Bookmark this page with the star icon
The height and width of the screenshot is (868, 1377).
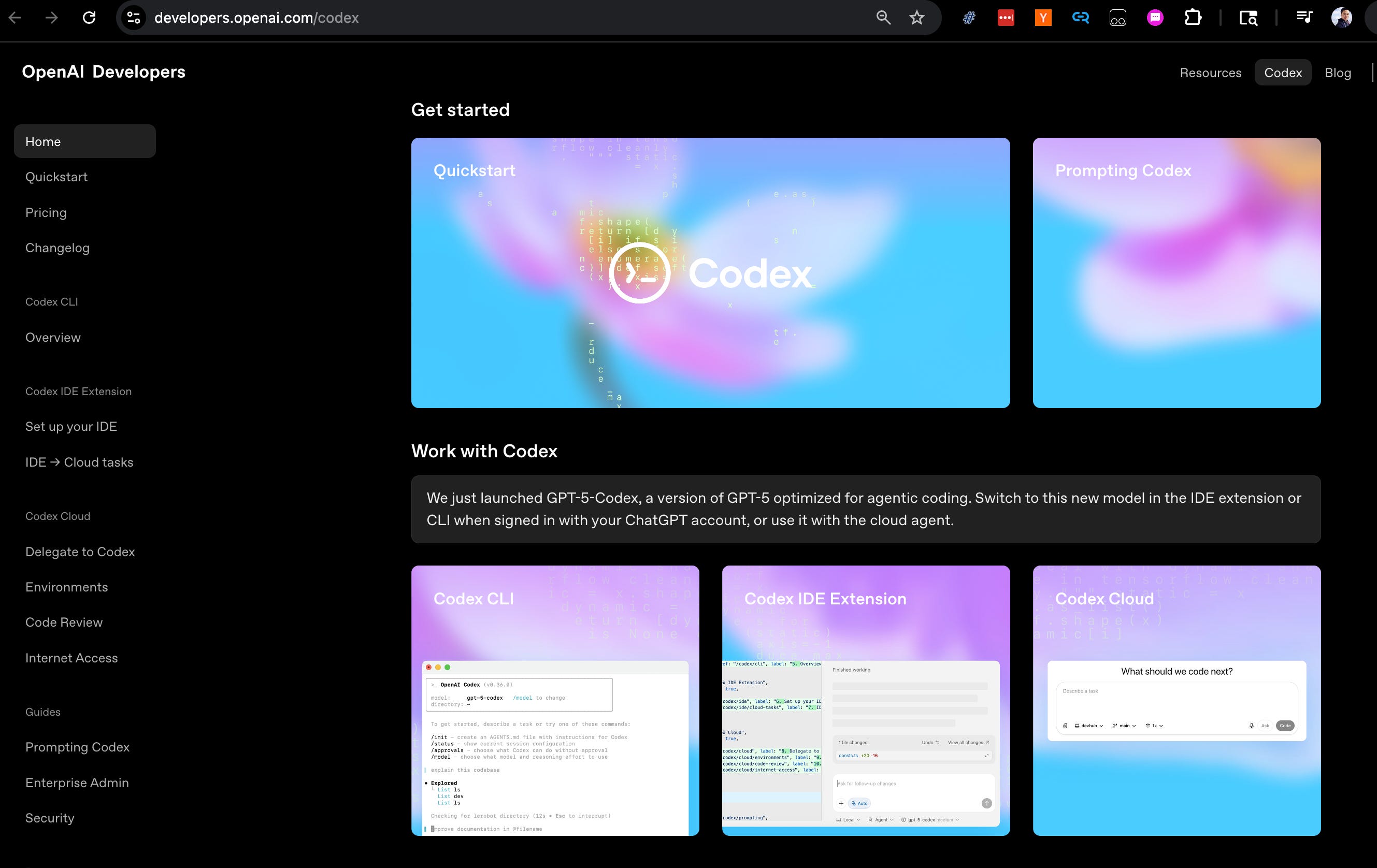[916, 18]
